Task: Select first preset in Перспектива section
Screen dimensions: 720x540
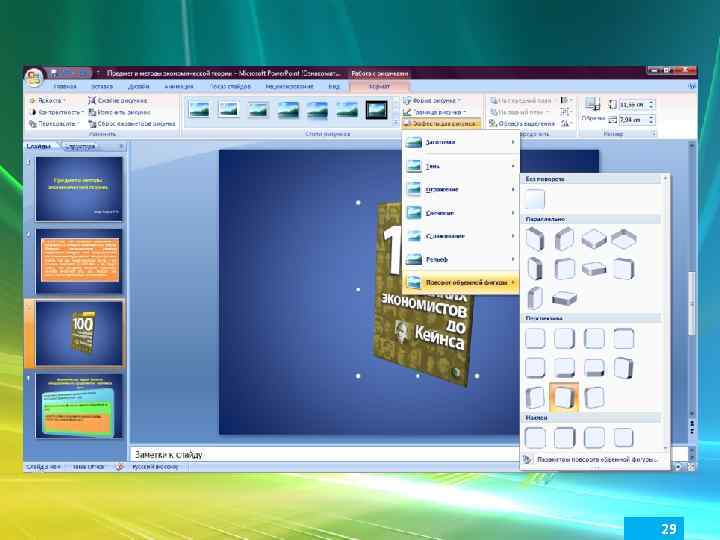Action: click(535, 338)
